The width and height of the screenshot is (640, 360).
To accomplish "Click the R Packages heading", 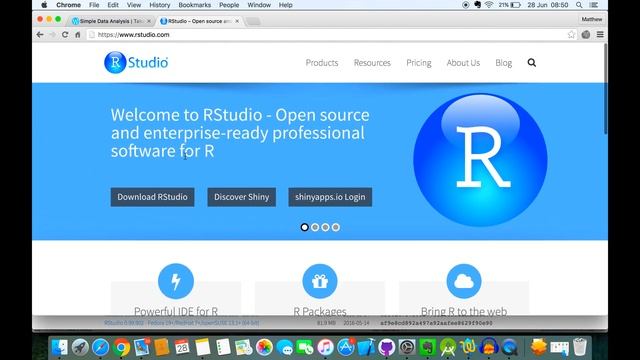I will pos(320,311).
